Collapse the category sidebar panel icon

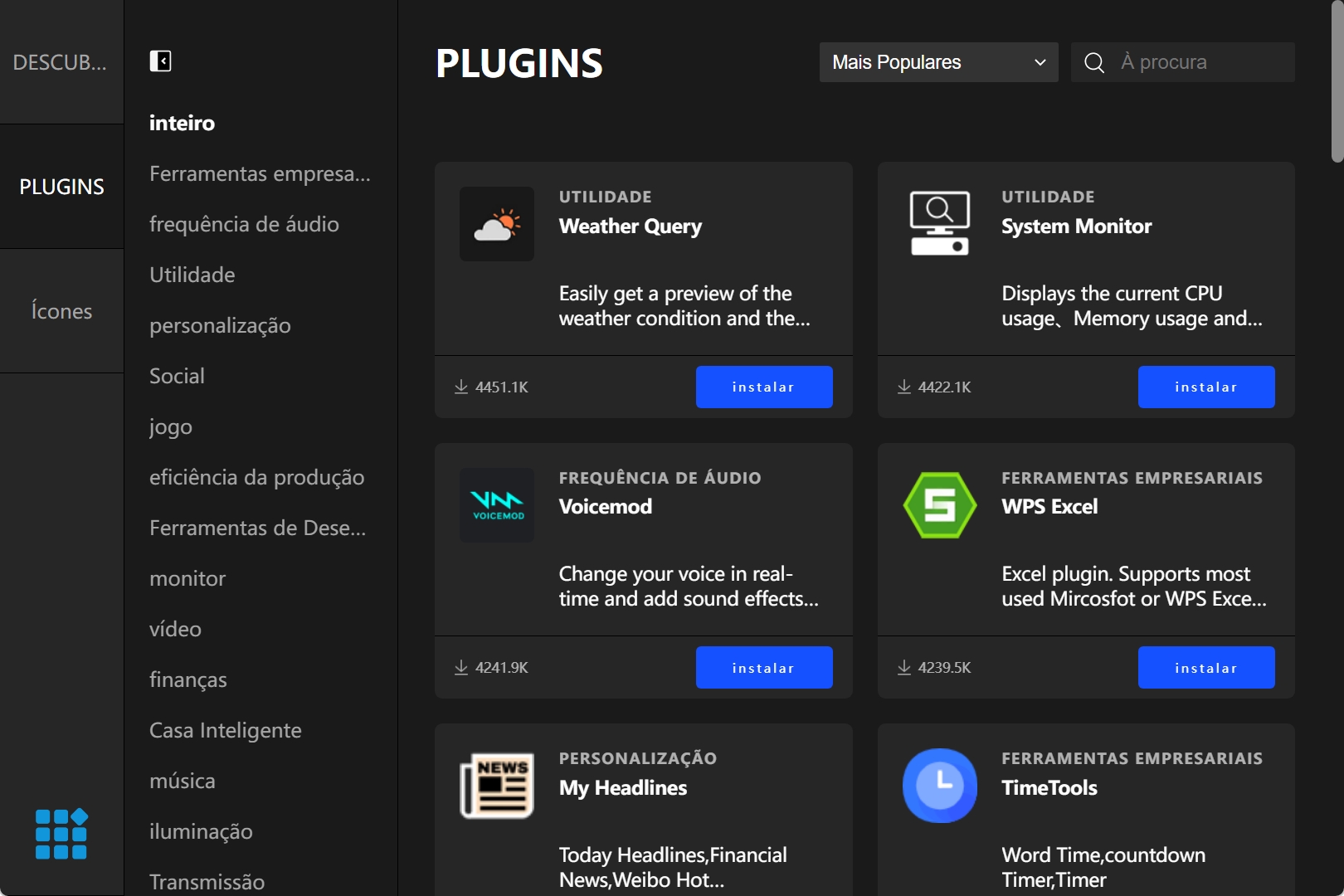click(x=160, y=61)
